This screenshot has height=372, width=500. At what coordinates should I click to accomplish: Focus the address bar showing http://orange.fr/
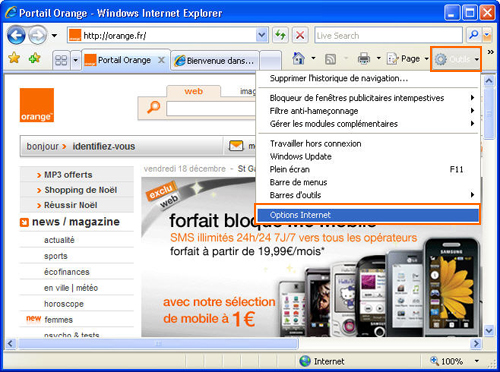tap(162, 35)
